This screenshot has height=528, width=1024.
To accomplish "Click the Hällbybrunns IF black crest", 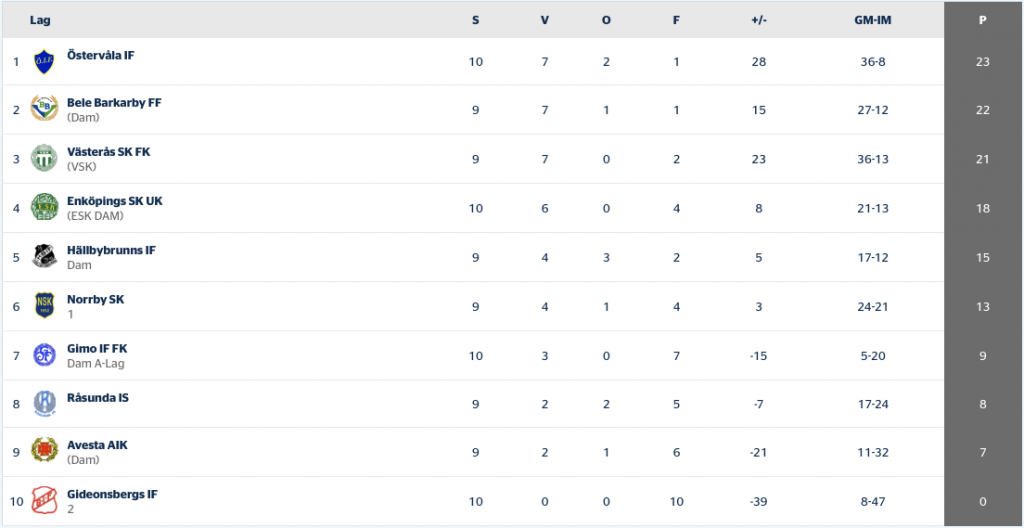I will click(44, 256).
